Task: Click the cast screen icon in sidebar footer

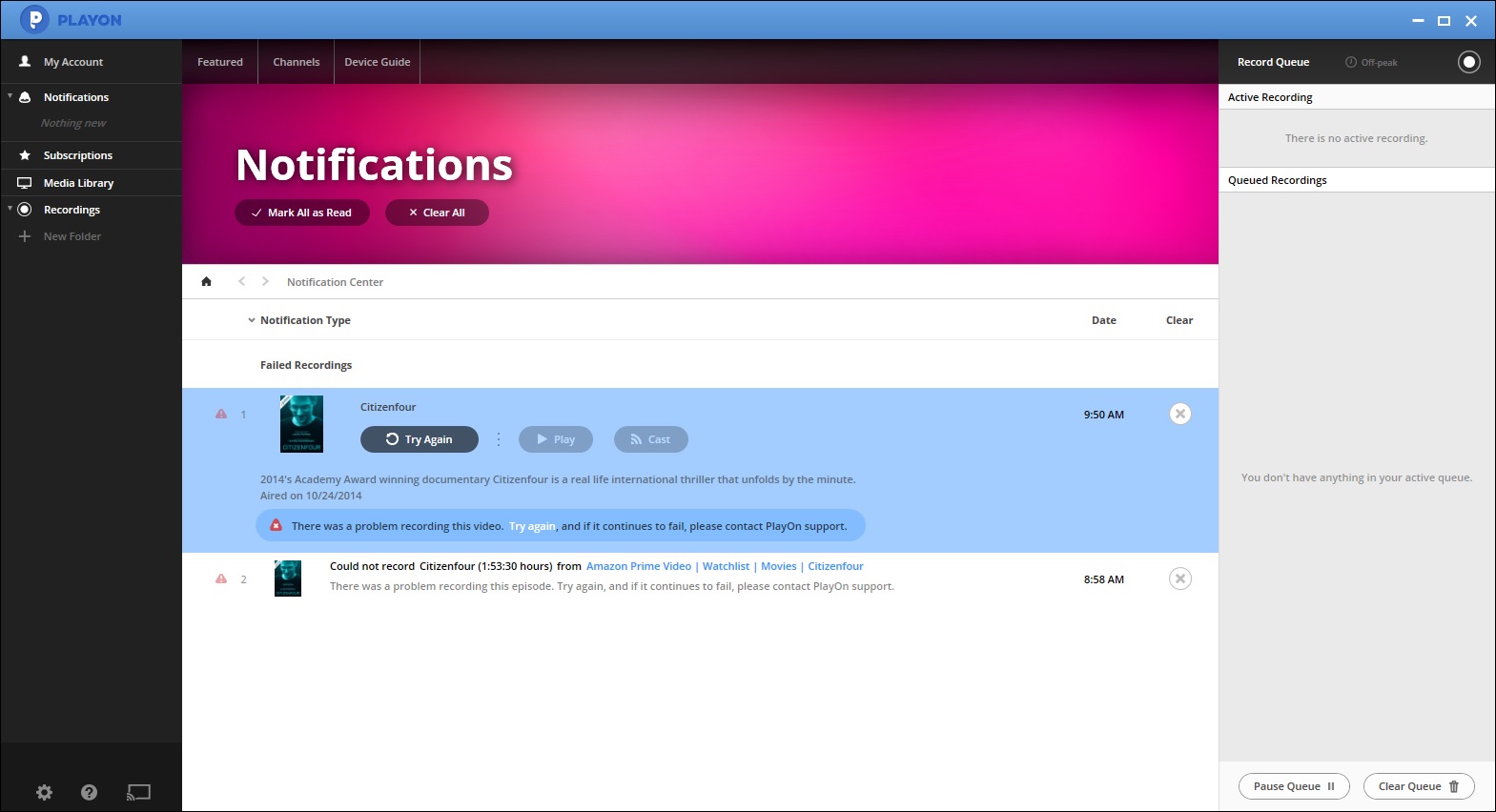Action: click(138, 792)
